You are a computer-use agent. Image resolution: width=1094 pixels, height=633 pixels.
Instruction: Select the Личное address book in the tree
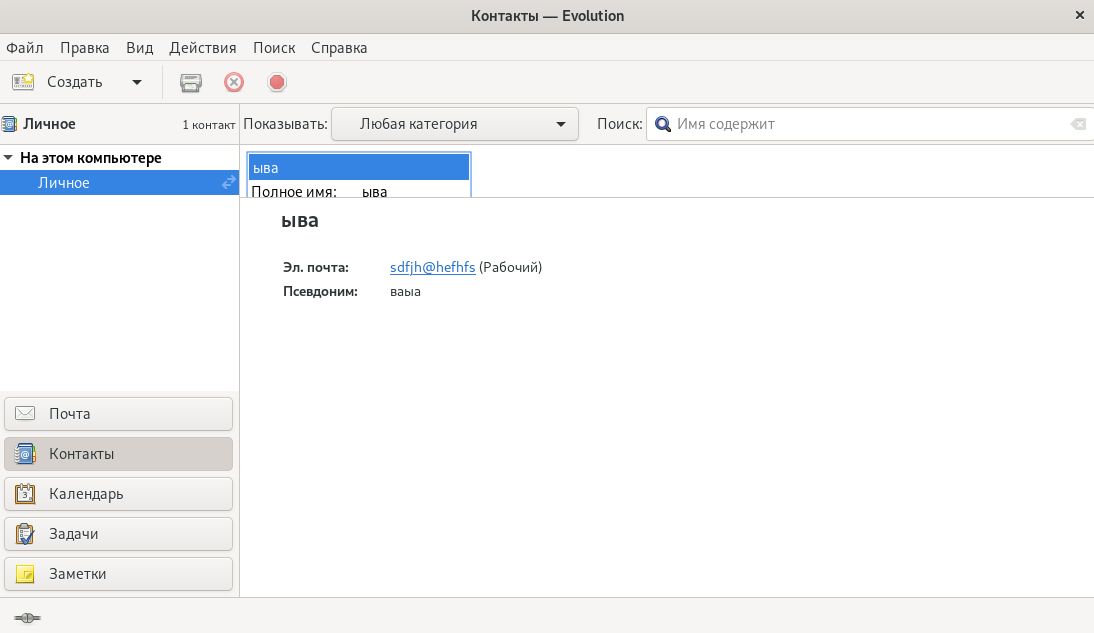point(119,183)
